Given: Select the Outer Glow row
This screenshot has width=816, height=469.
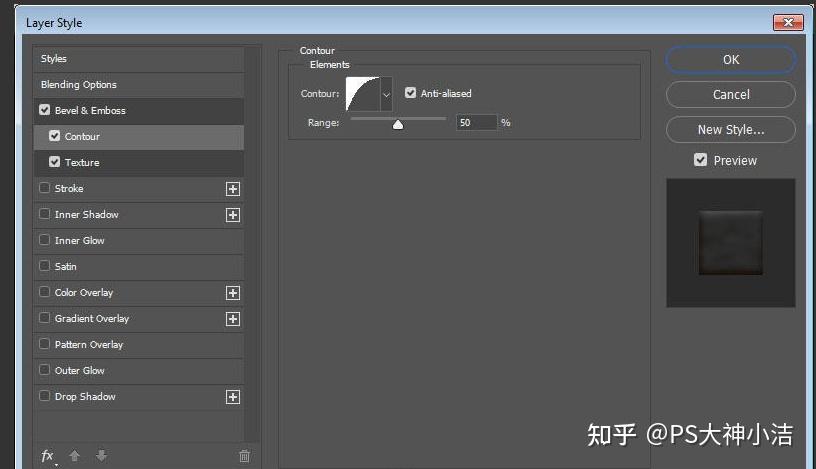Looking at the screenshot, I should pyautogui.click(x=139, y=371).
